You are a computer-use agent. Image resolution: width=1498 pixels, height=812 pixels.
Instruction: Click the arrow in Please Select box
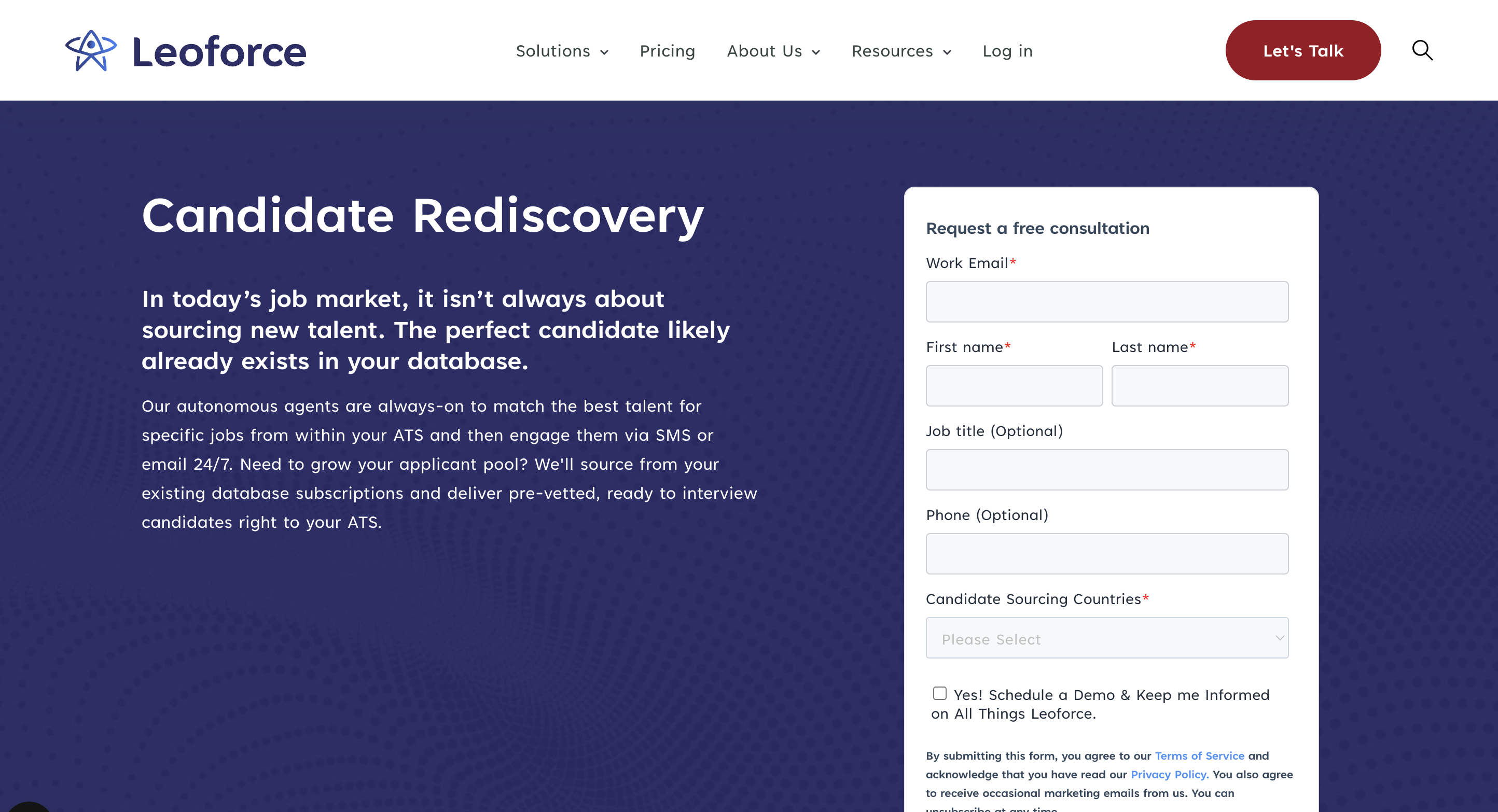click(1279, 638)
